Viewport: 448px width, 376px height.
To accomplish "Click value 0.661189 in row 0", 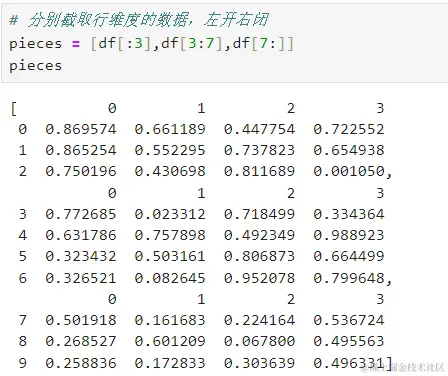I will [x=170, y=129].
